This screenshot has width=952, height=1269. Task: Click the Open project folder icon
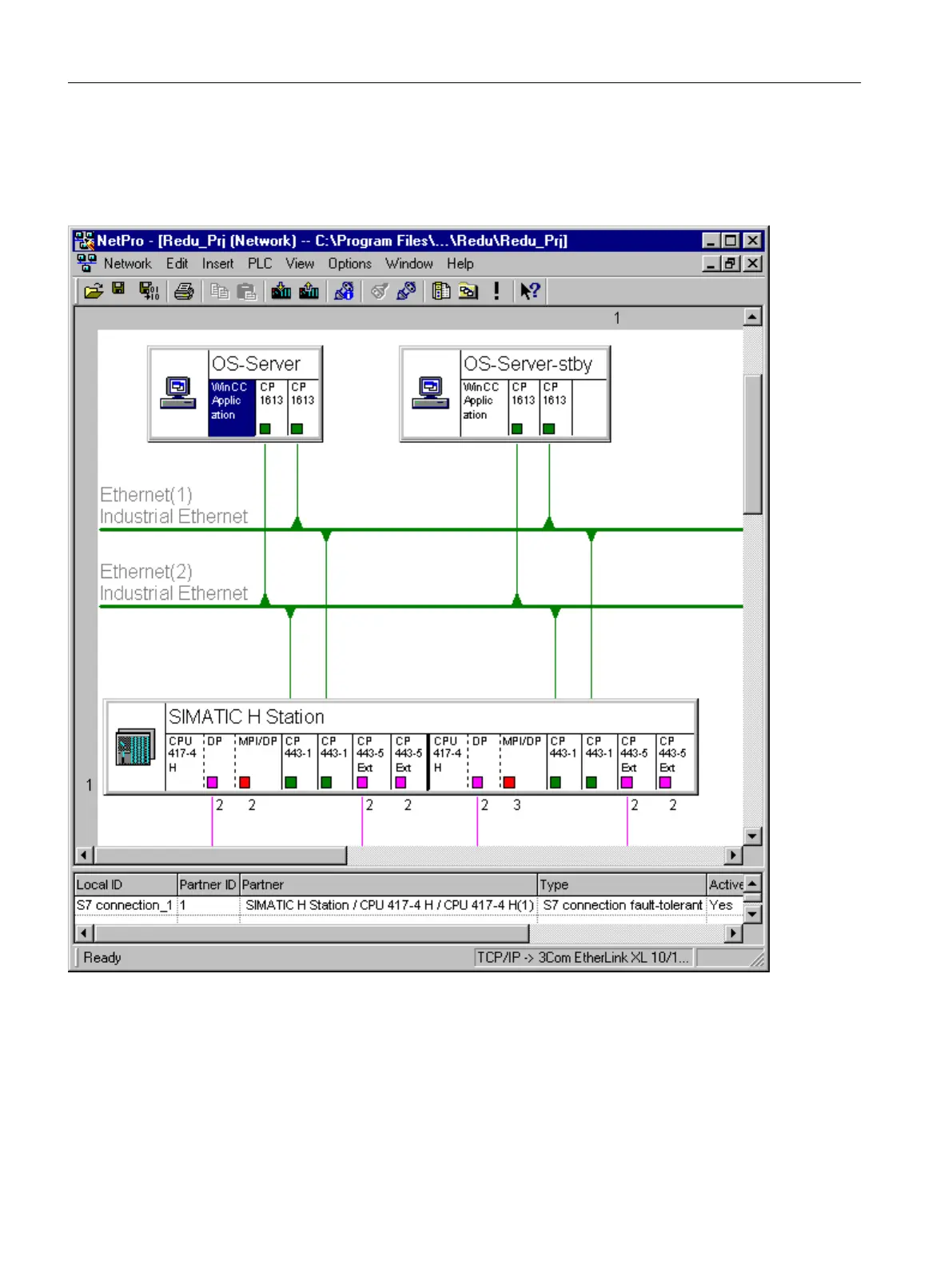94,291
